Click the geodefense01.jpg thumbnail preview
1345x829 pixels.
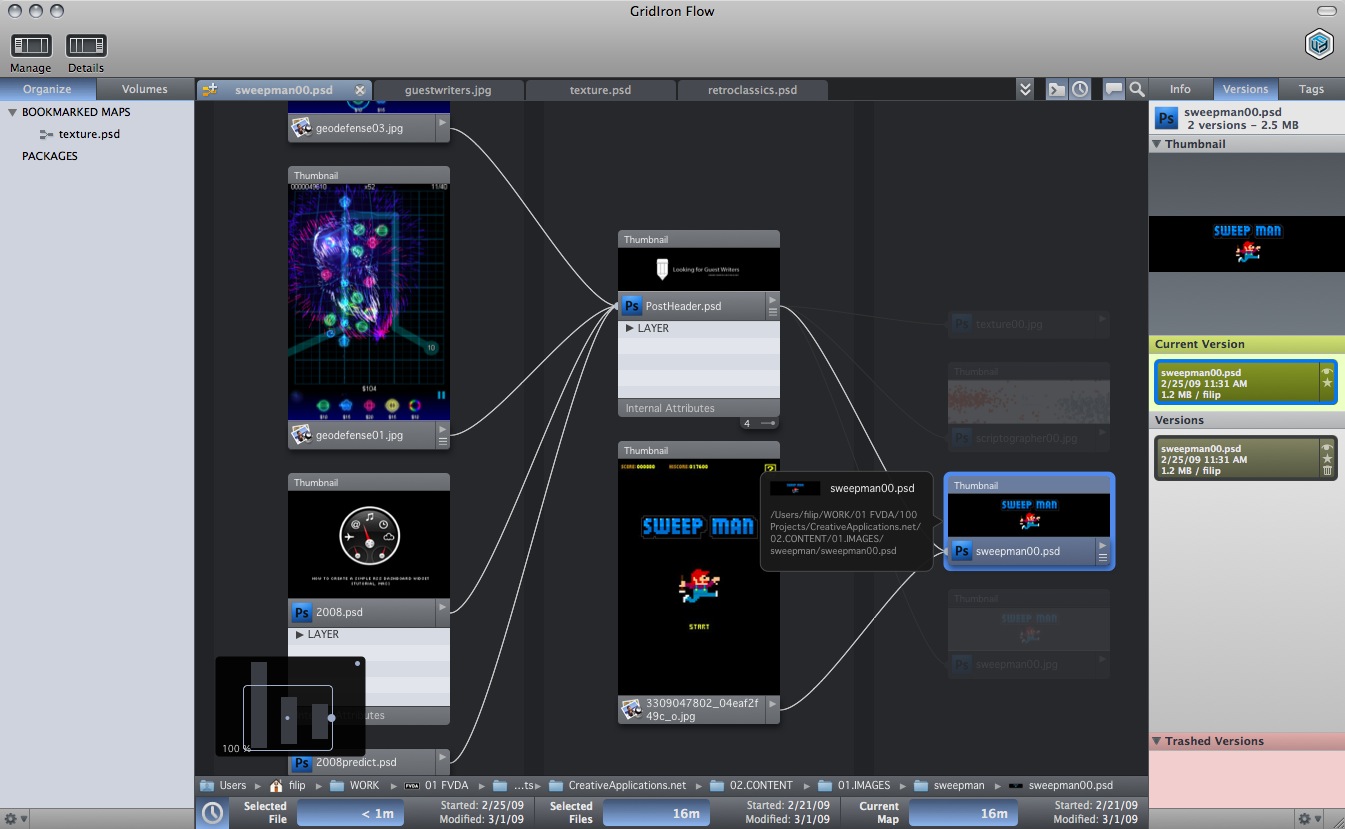[x=369, y=300]
